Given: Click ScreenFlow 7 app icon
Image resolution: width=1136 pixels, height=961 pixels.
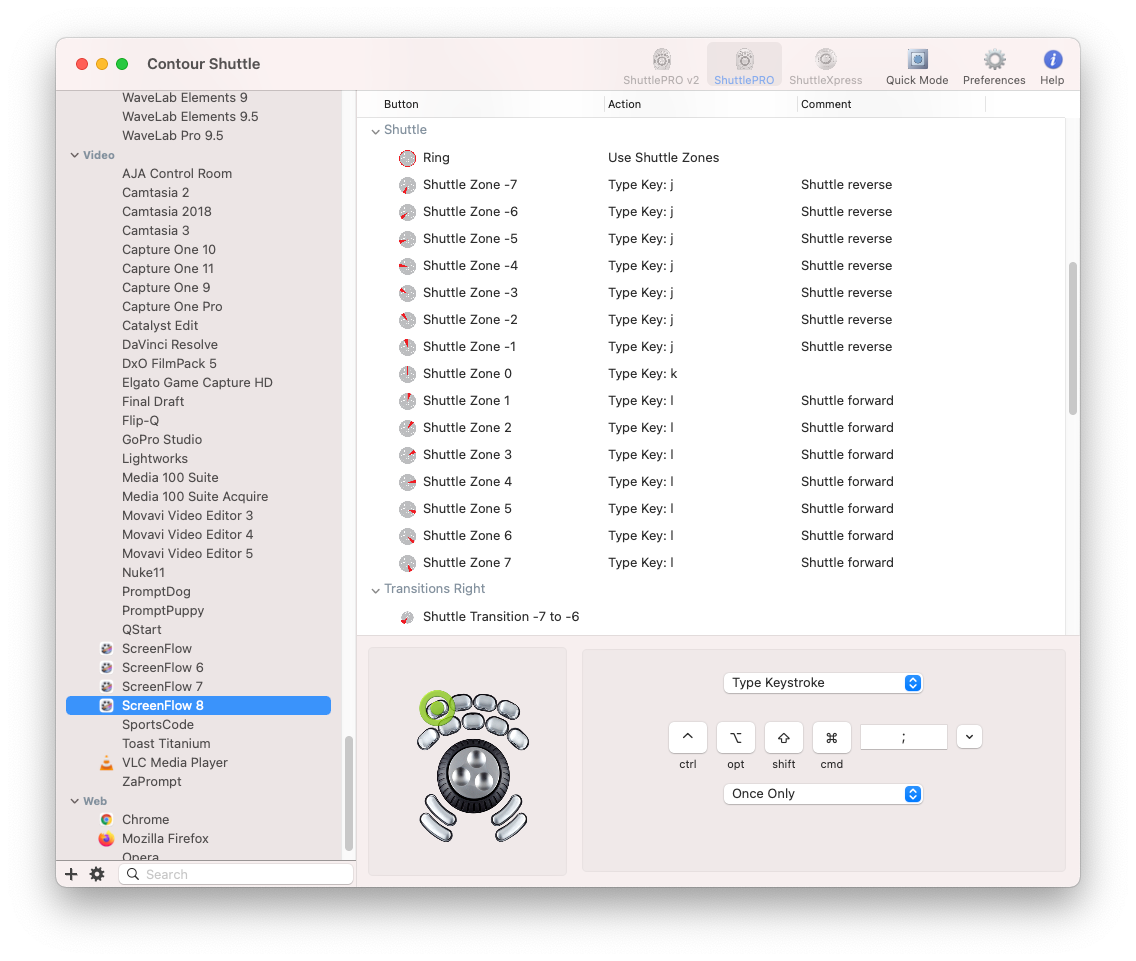Looking at the screenshot, I should point(106,686).
